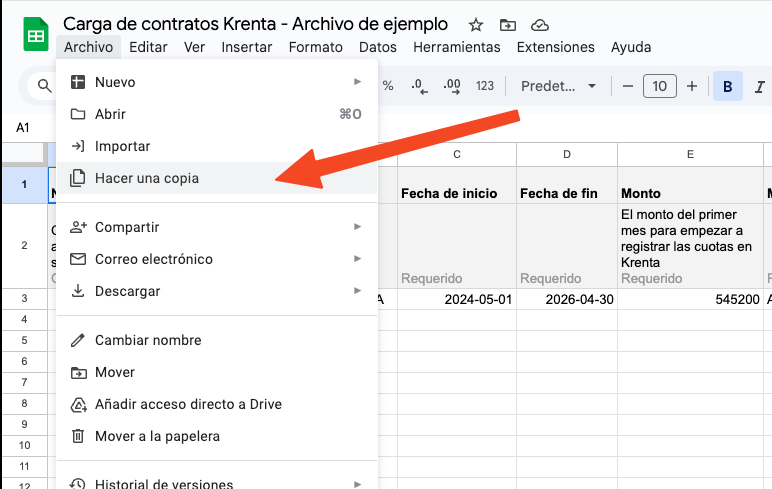
Task: Select column C header
Action: [x=457, y=155]
